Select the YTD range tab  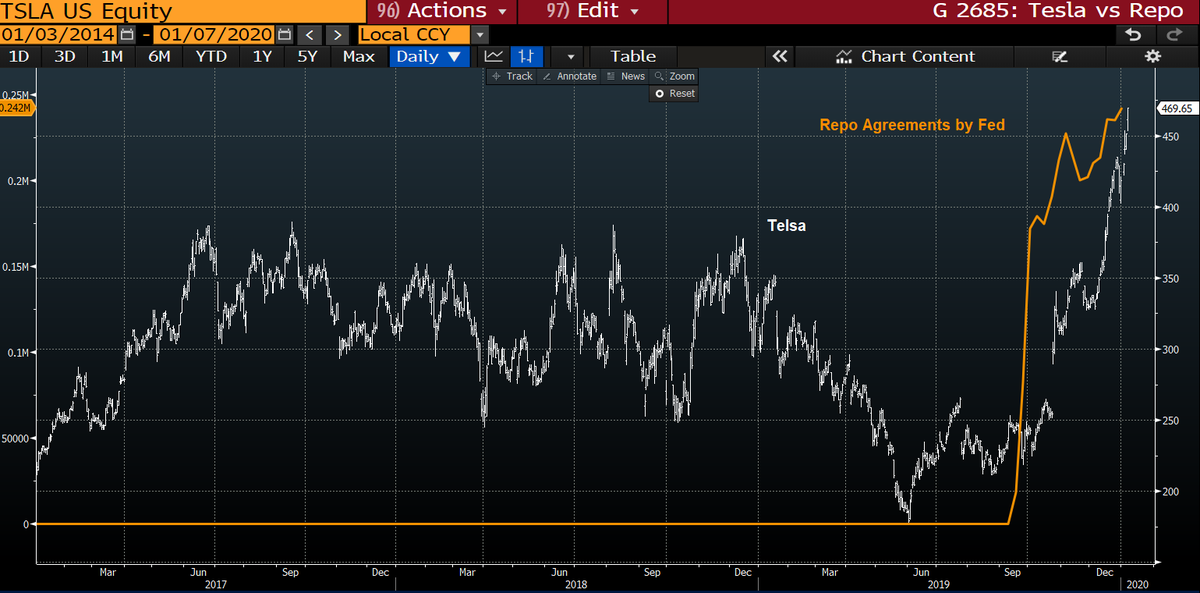[x=211, y=57]
